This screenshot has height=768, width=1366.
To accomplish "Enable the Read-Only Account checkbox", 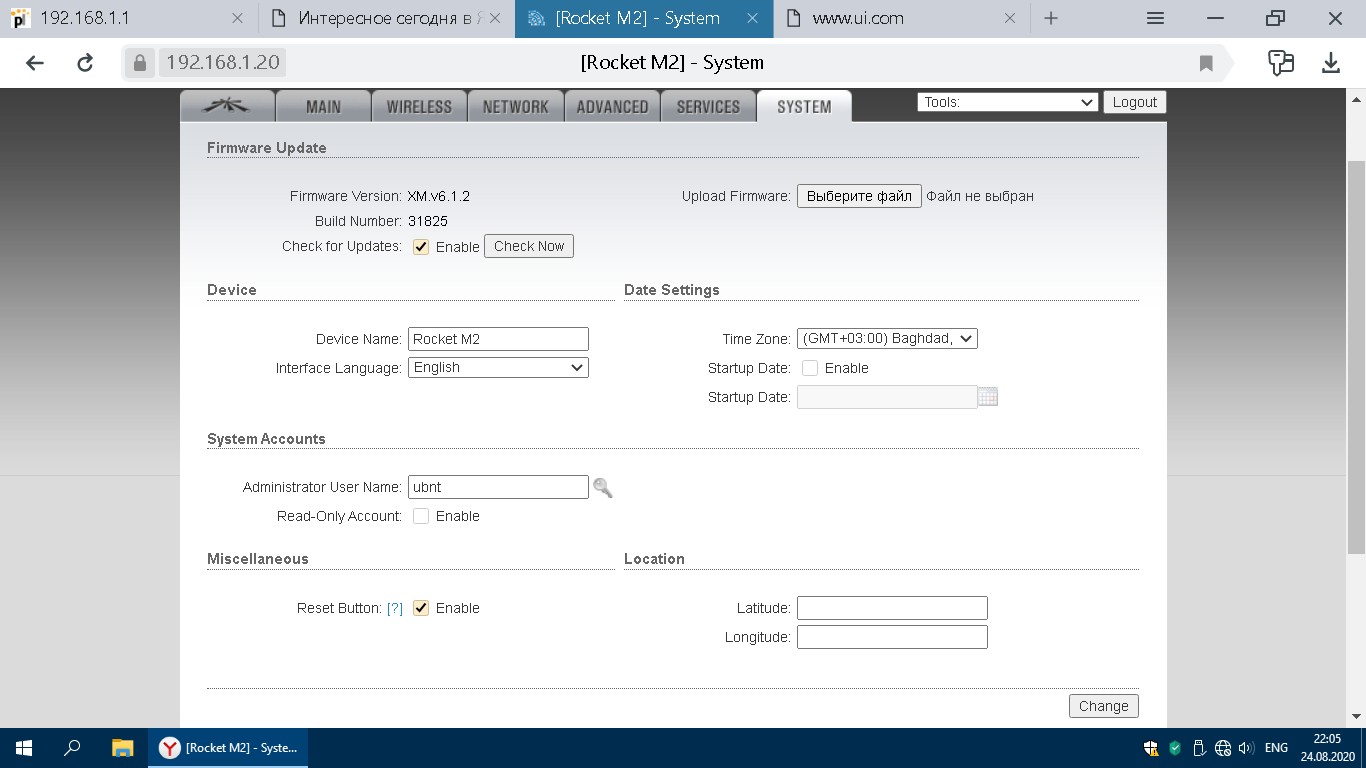I will click(421, 516).
